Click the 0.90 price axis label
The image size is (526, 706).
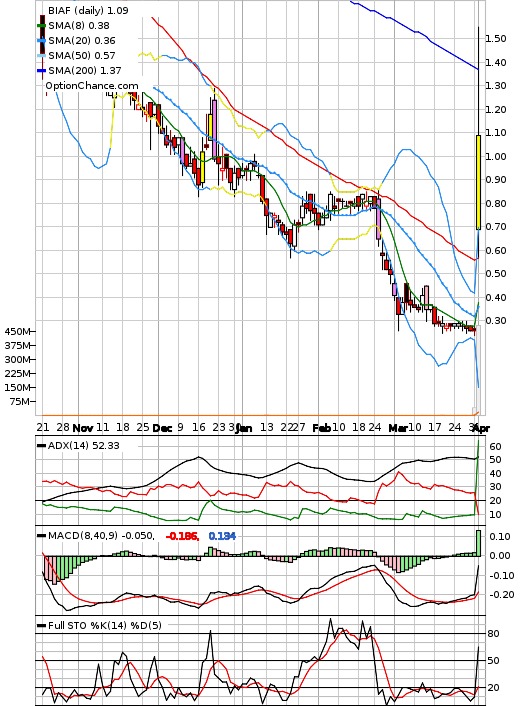[496, 180]
